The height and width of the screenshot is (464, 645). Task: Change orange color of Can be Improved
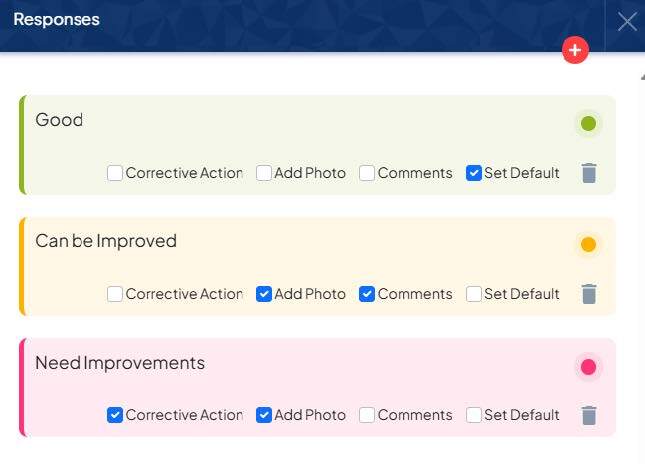(x=588, y=245)
